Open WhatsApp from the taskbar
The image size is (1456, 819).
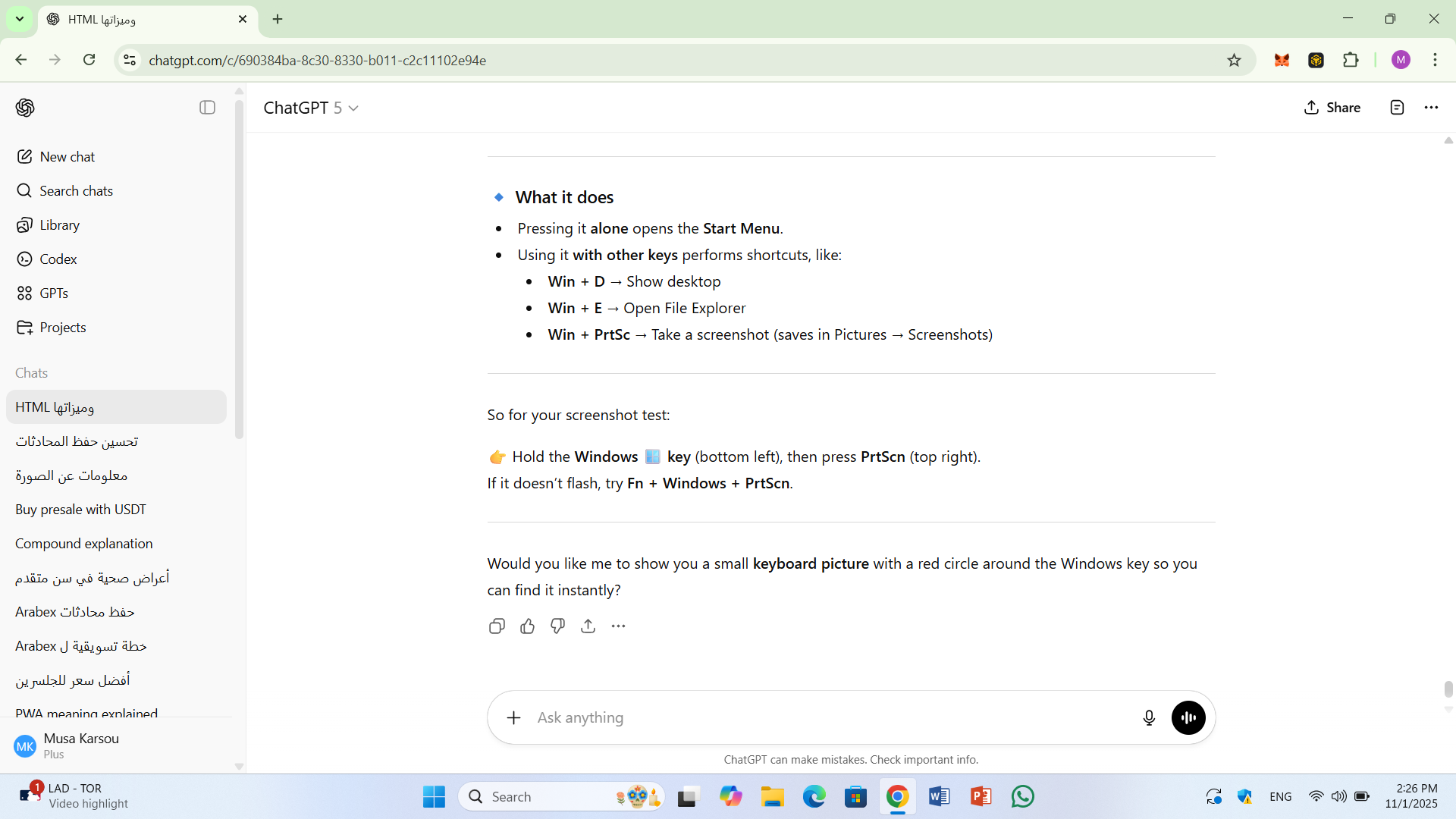coord(1022,796)
